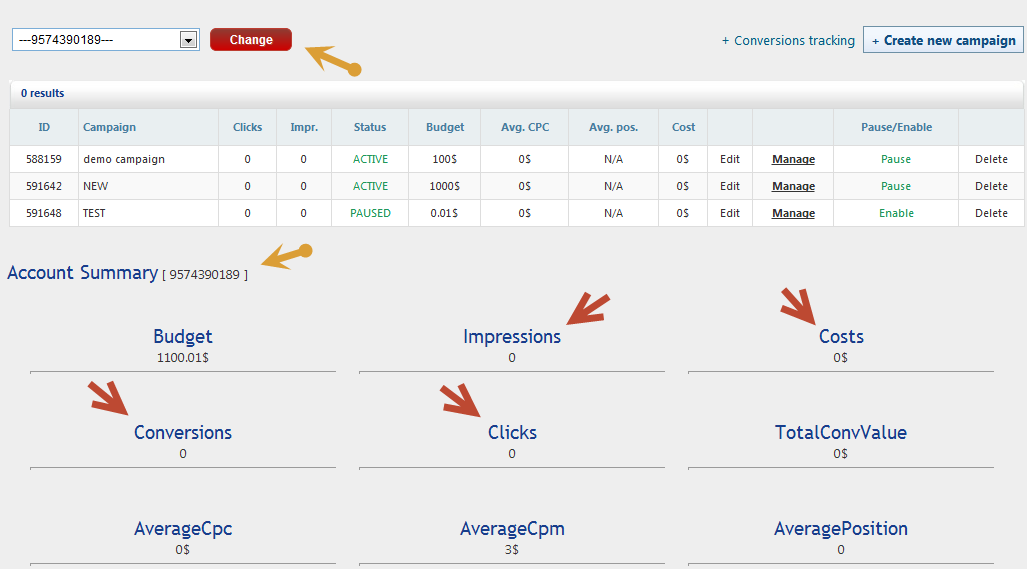Open the account selector dropdown arrow

point(187,40)
